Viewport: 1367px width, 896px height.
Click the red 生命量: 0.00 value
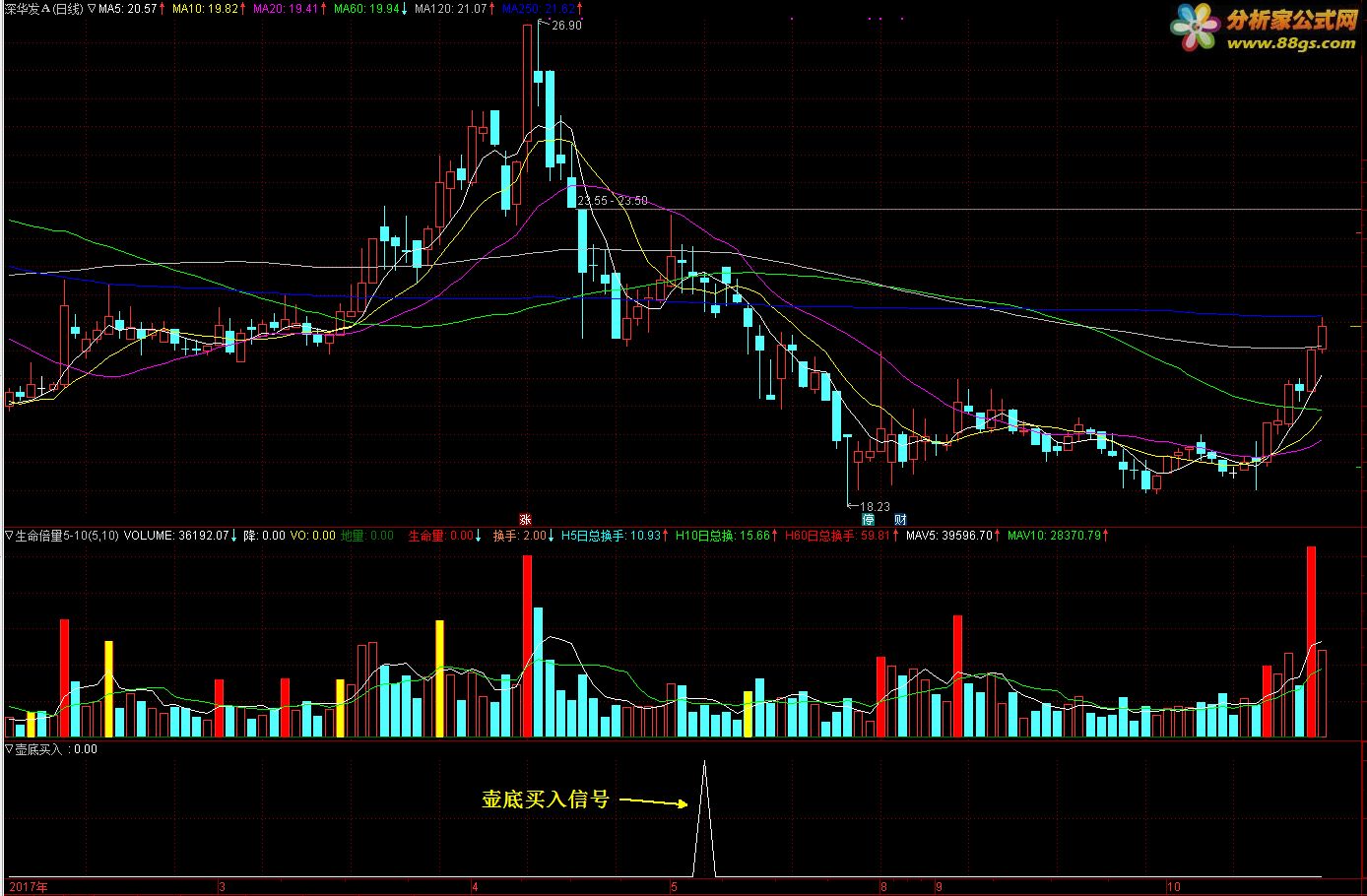(440, 536)
